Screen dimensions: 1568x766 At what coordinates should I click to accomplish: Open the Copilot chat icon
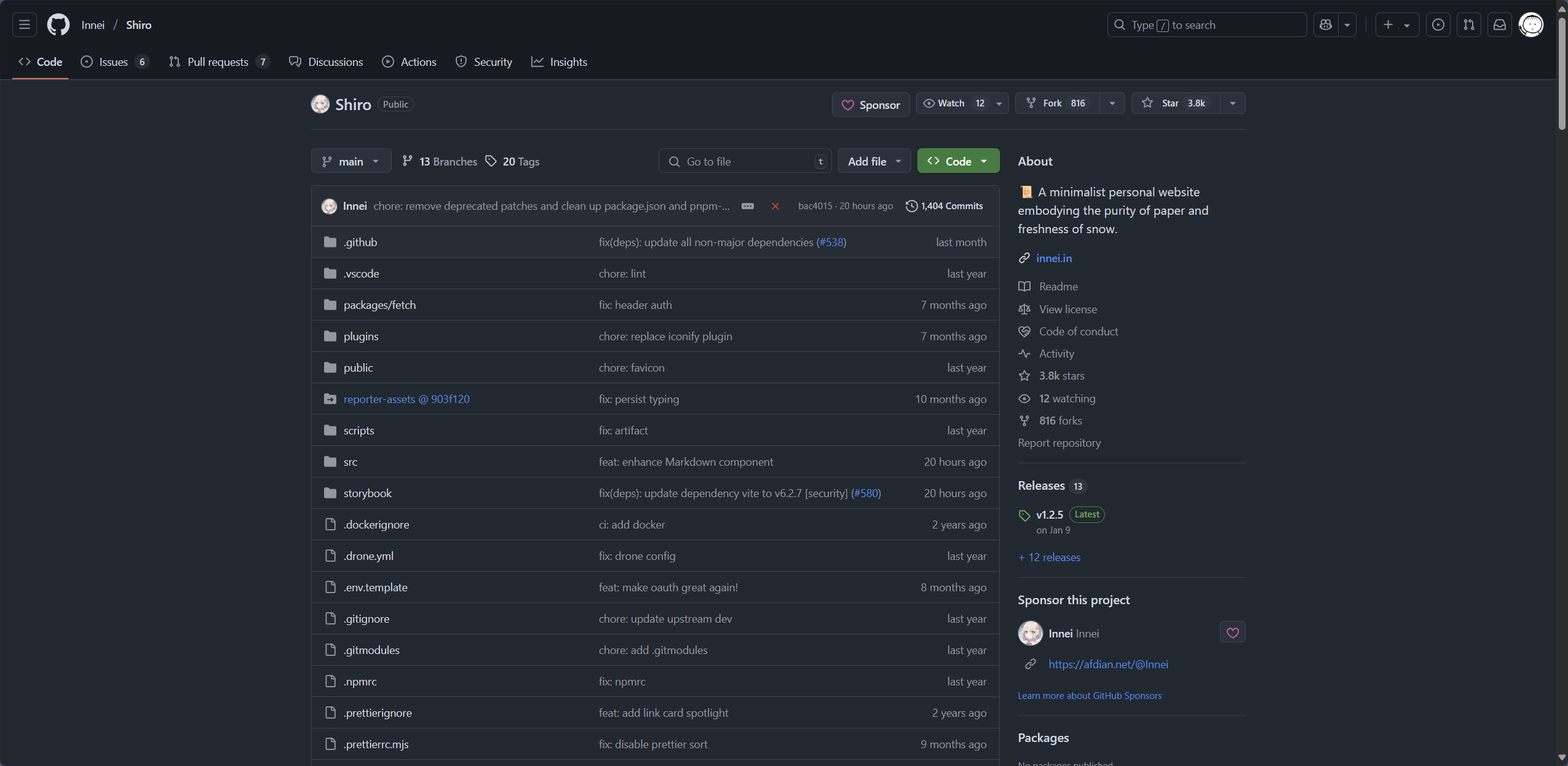(x=1326, y=25)
